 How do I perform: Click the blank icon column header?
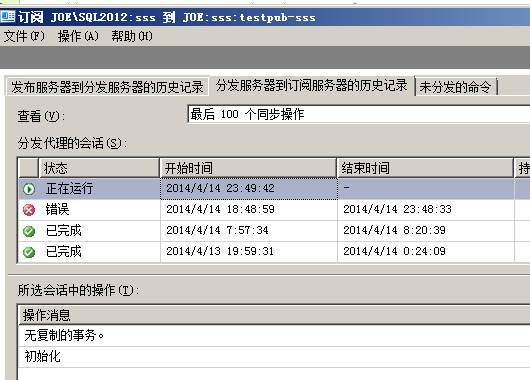point(28,168)
